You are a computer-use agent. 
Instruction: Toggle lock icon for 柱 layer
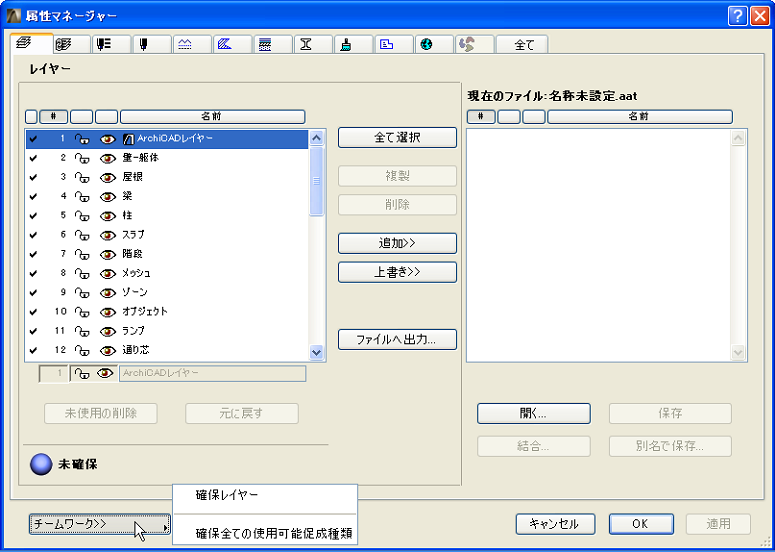point(82,216)
